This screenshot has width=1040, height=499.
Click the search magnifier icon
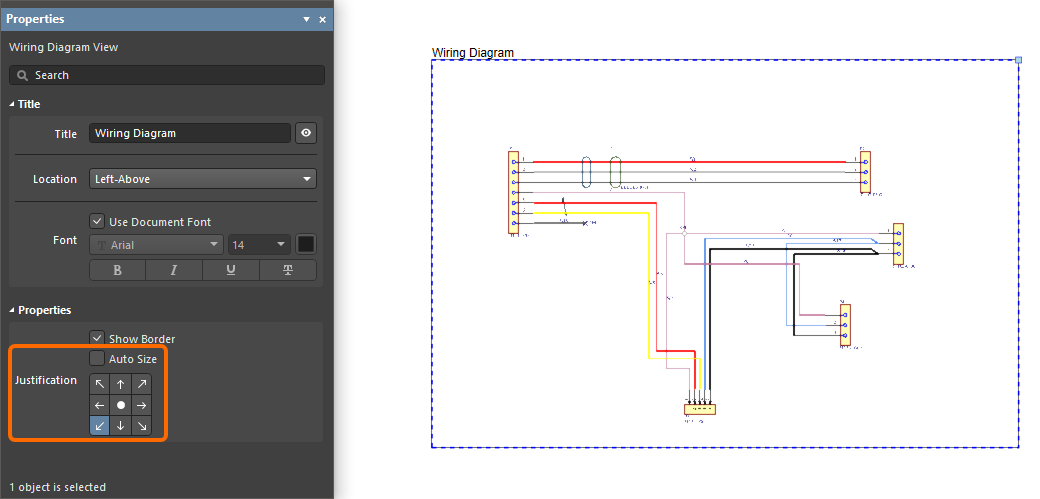pyautogui.click(x=22, y=75)
